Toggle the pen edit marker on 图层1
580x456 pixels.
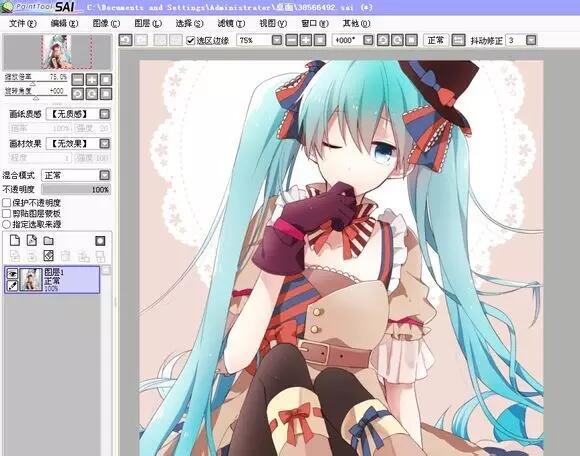(x=12, y=286)
